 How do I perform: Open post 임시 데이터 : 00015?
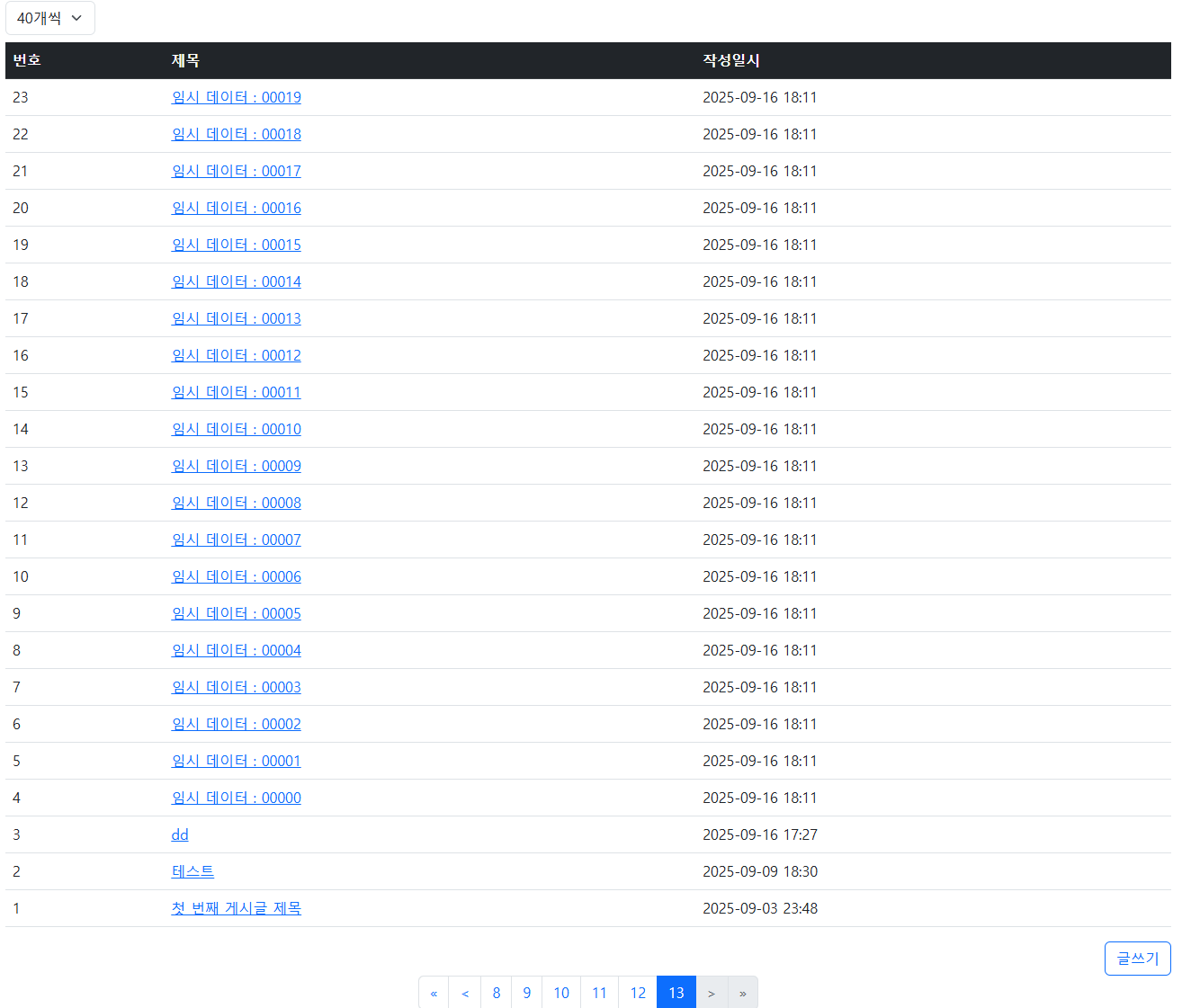[x=237, y=245]
